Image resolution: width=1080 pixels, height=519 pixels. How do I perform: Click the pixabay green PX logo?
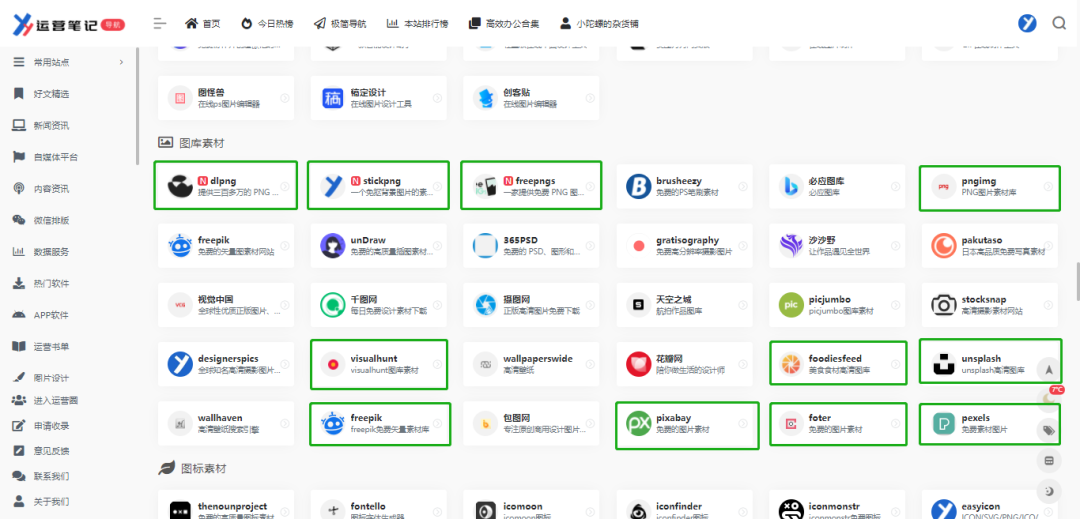[x=638, y=423]
